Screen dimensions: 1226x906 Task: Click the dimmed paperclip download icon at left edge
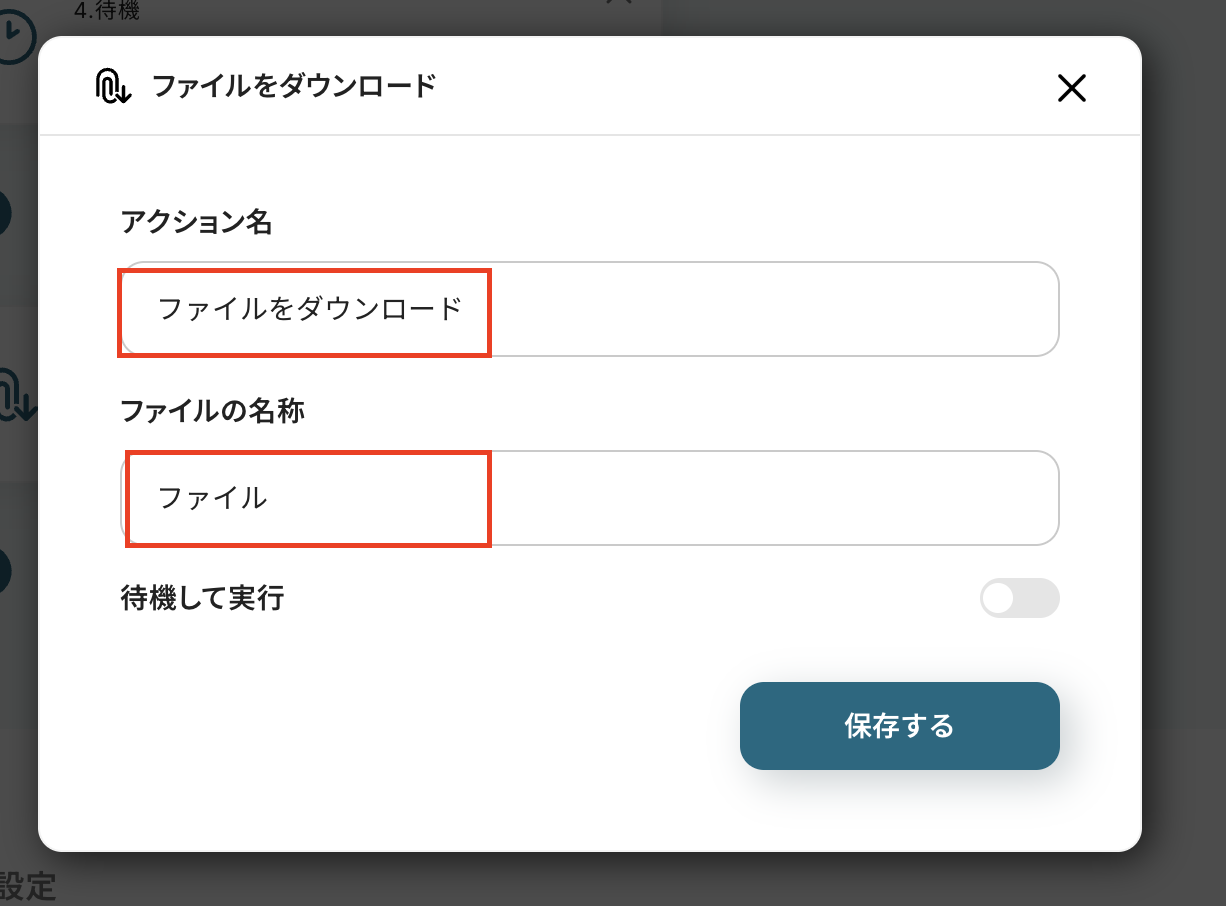pos(17,395)
